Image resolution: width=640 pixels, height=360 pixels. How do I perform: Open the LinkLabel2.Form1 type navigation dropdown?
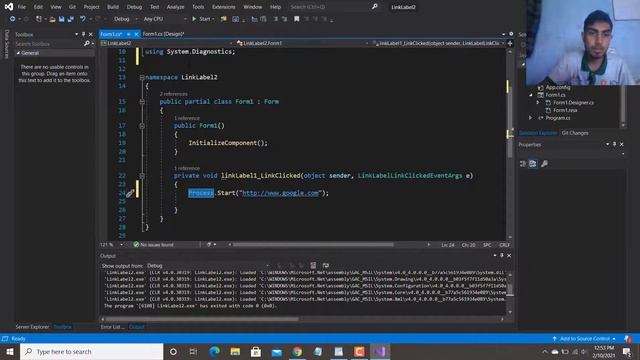[x=302, y=43]
